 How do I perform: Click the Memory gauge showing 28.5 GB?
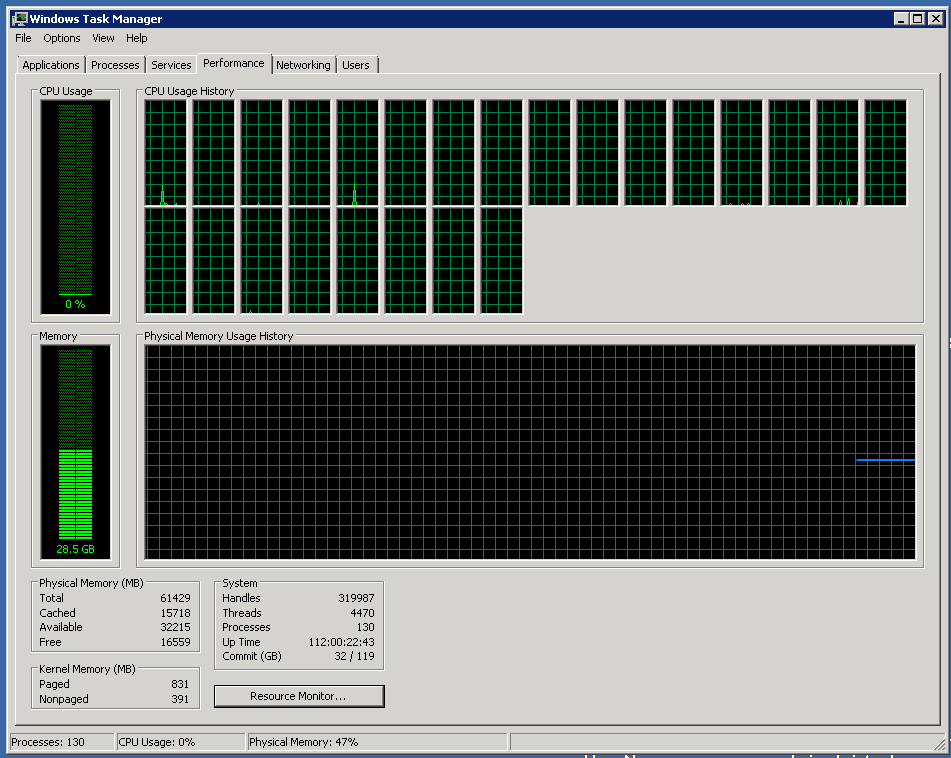point(75,451)
